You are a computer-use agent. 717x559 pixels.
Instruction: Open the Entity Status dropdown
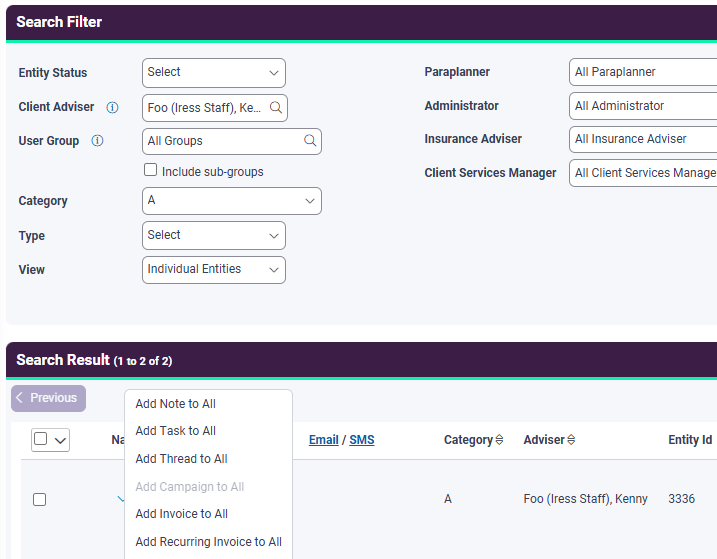213,72
